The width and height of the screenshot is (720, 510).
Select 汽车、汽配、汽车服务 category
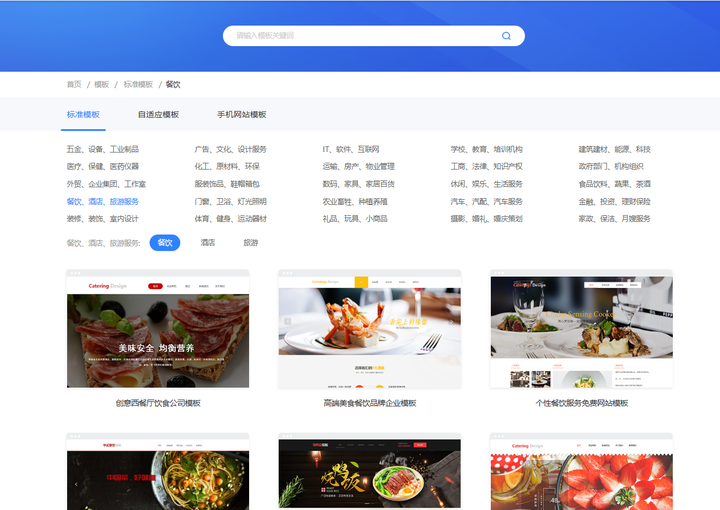(x=486, y=202)
